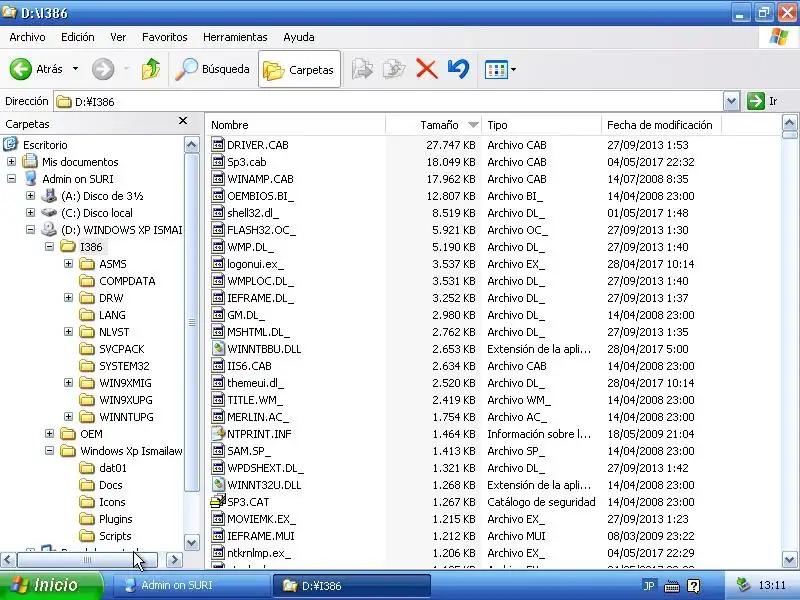Click the folder tree vertical scrollbar thumb
This screenshot has width=800, height=600.
point(191,322)
